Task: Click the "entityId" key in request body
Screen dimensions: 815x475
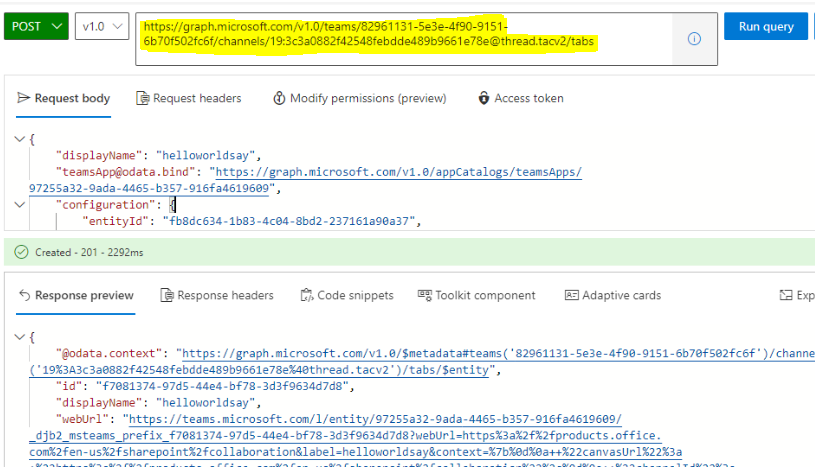Action: (115, 221)
